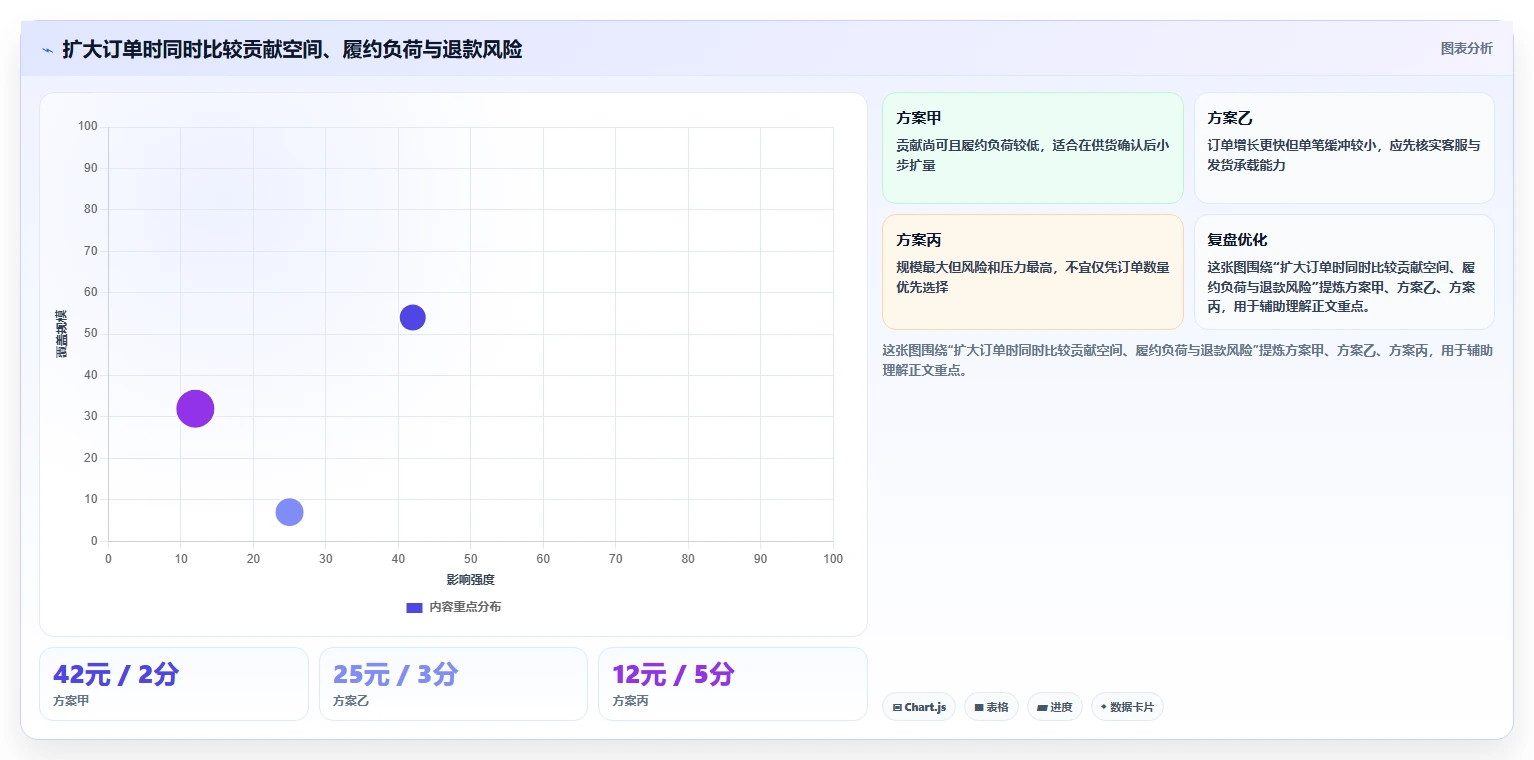Click the 覆盖规模 y-axis title
Image resolution: width=1534 pixels, height=760 pixels.
62,334
